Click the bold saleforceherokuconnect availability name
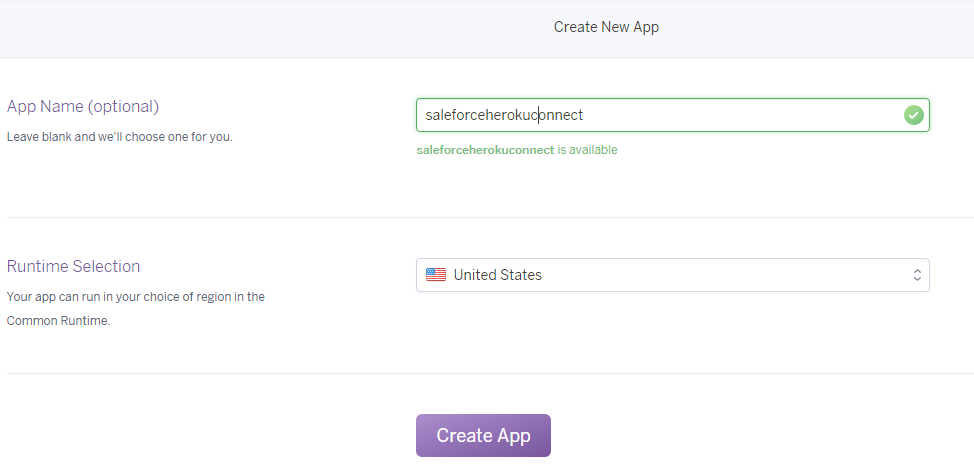This screenshot has width=974, height=473. point(485,150)
